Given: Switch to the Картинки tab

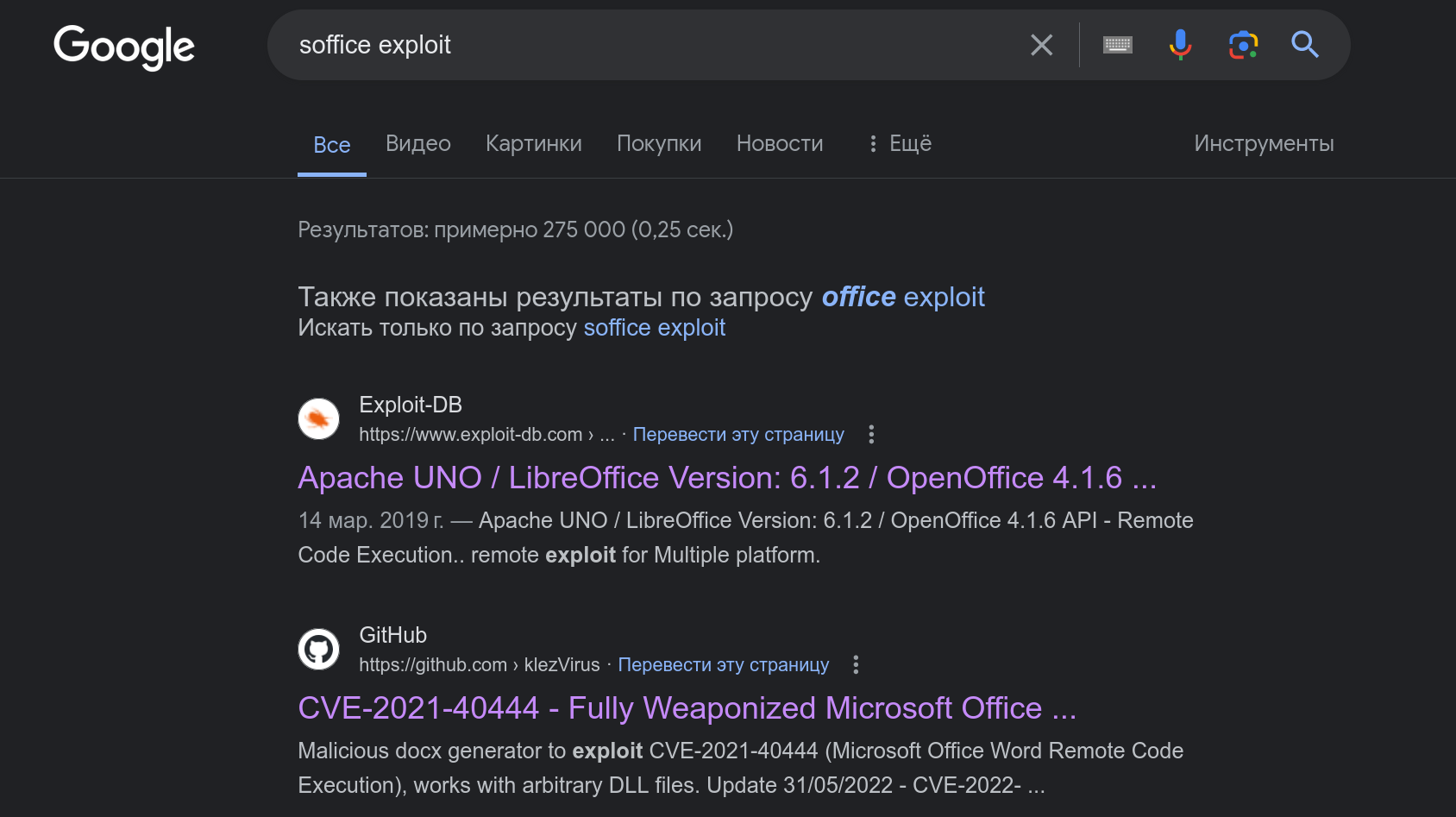Looking at the screenshot, I should coord(534,143).
